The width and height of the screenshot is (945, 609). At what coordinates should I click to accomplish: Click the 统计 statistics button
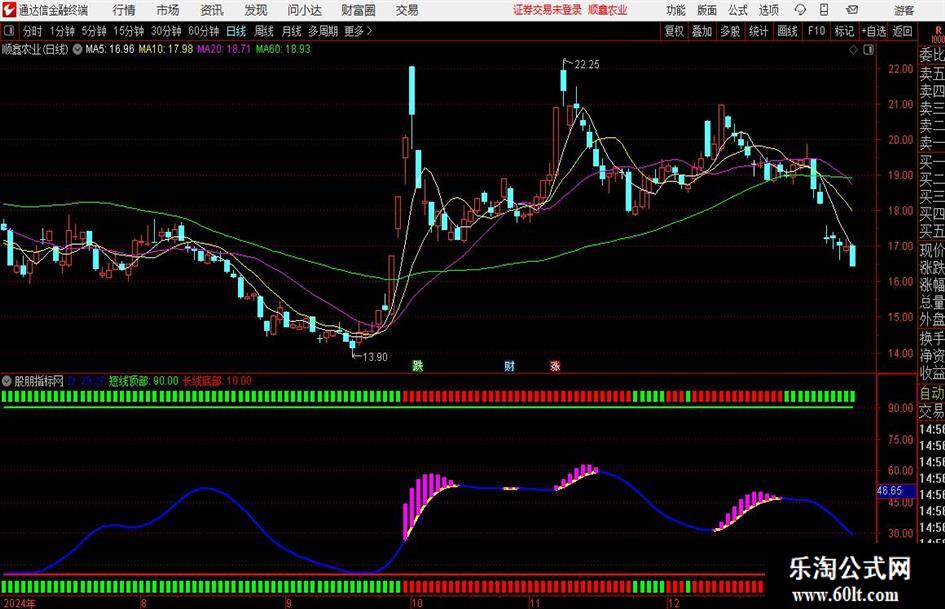point(759,31)
